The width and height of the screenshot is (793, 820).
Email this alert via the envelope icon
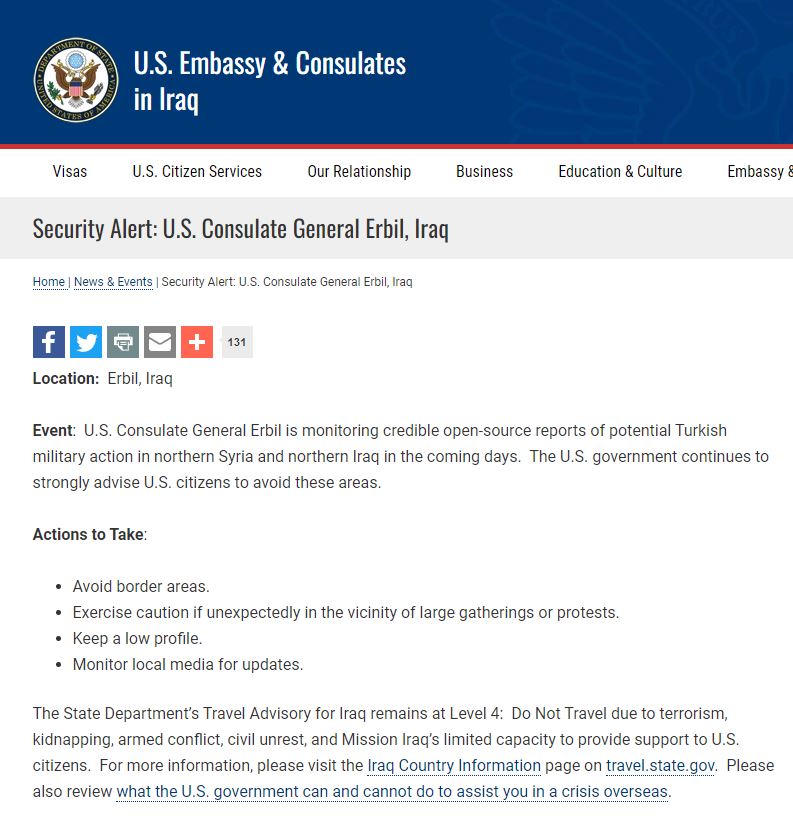(x=160, y=342)
